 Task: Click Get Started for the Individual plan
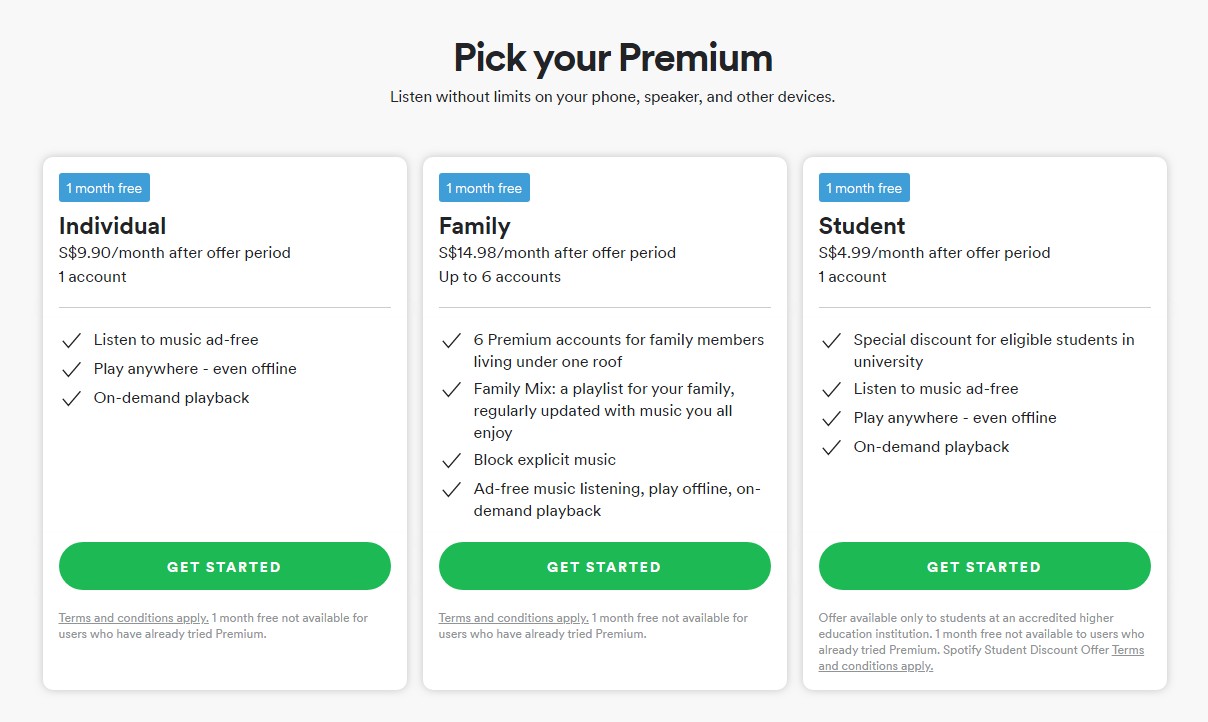coord(225,566)
